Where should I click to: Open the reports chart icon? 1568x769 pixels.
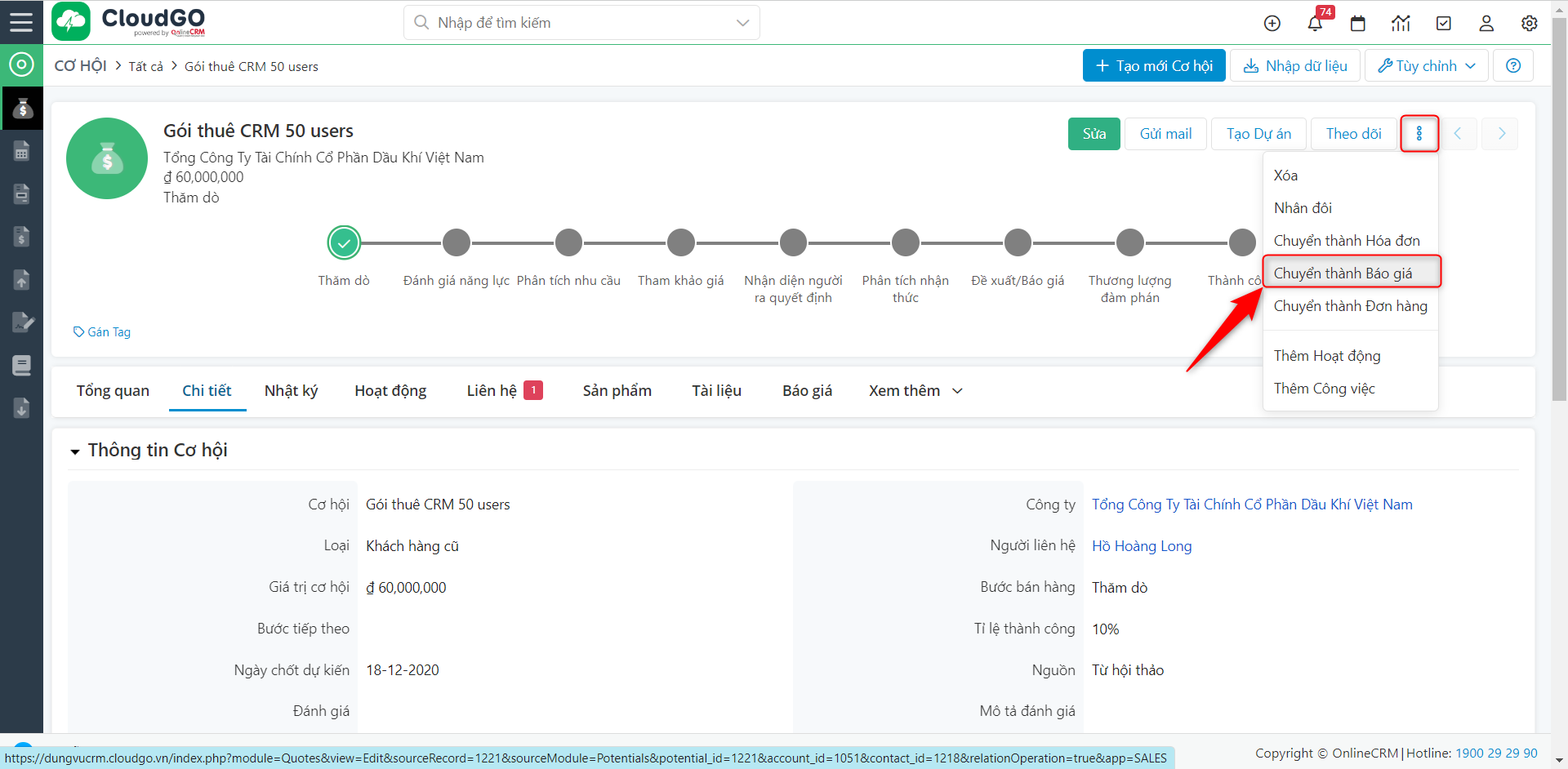(1401, 23)
